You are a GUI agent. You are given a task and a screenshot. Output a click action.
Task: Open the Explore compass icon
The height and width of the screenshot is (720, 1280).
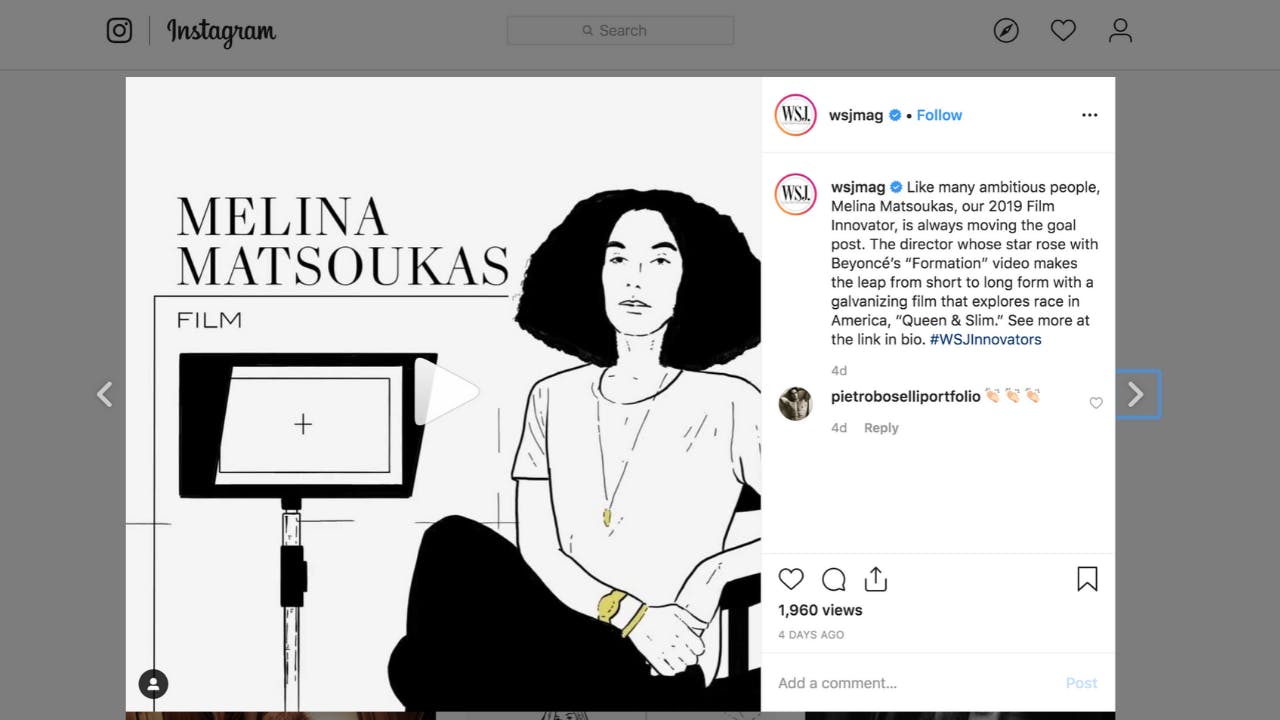(x=1006, y=31)
